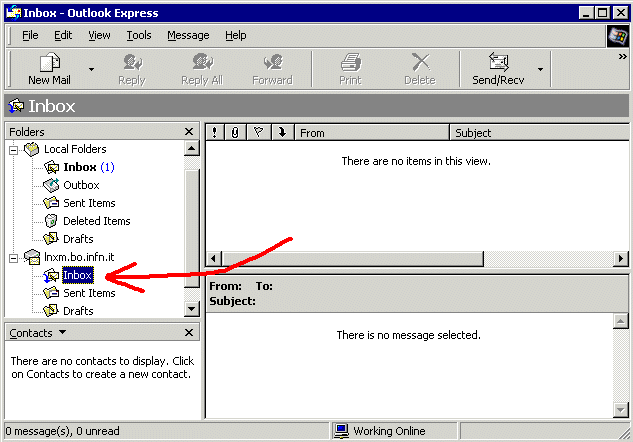This screenshot has height=442, width=633.
Task: Select the bold Inbox (1) folder
Action: pyautogui.click(x=89, y=167)
